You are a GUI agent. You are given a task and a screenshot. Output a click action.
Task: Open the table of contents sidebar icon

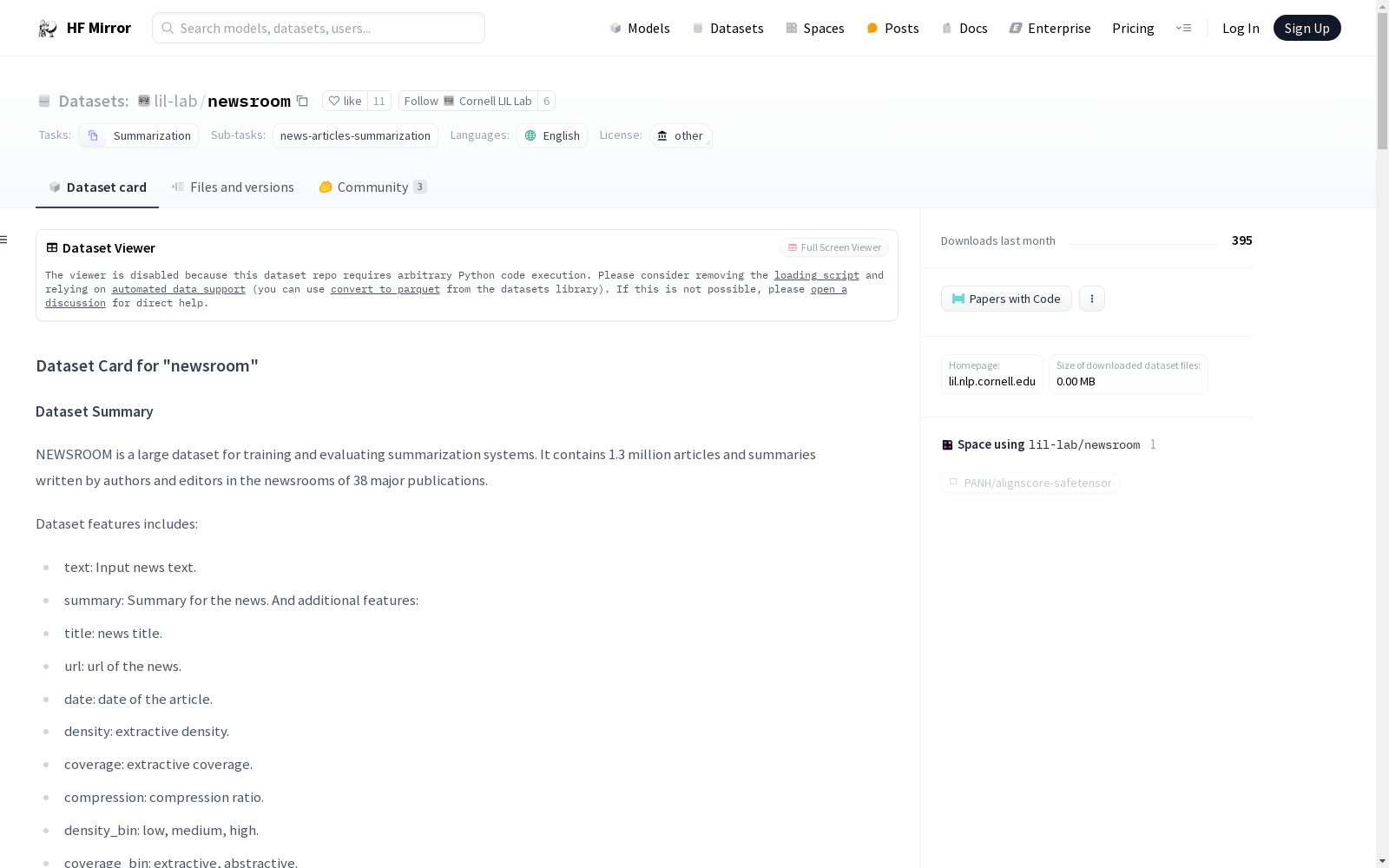click(x=4, y=240)
